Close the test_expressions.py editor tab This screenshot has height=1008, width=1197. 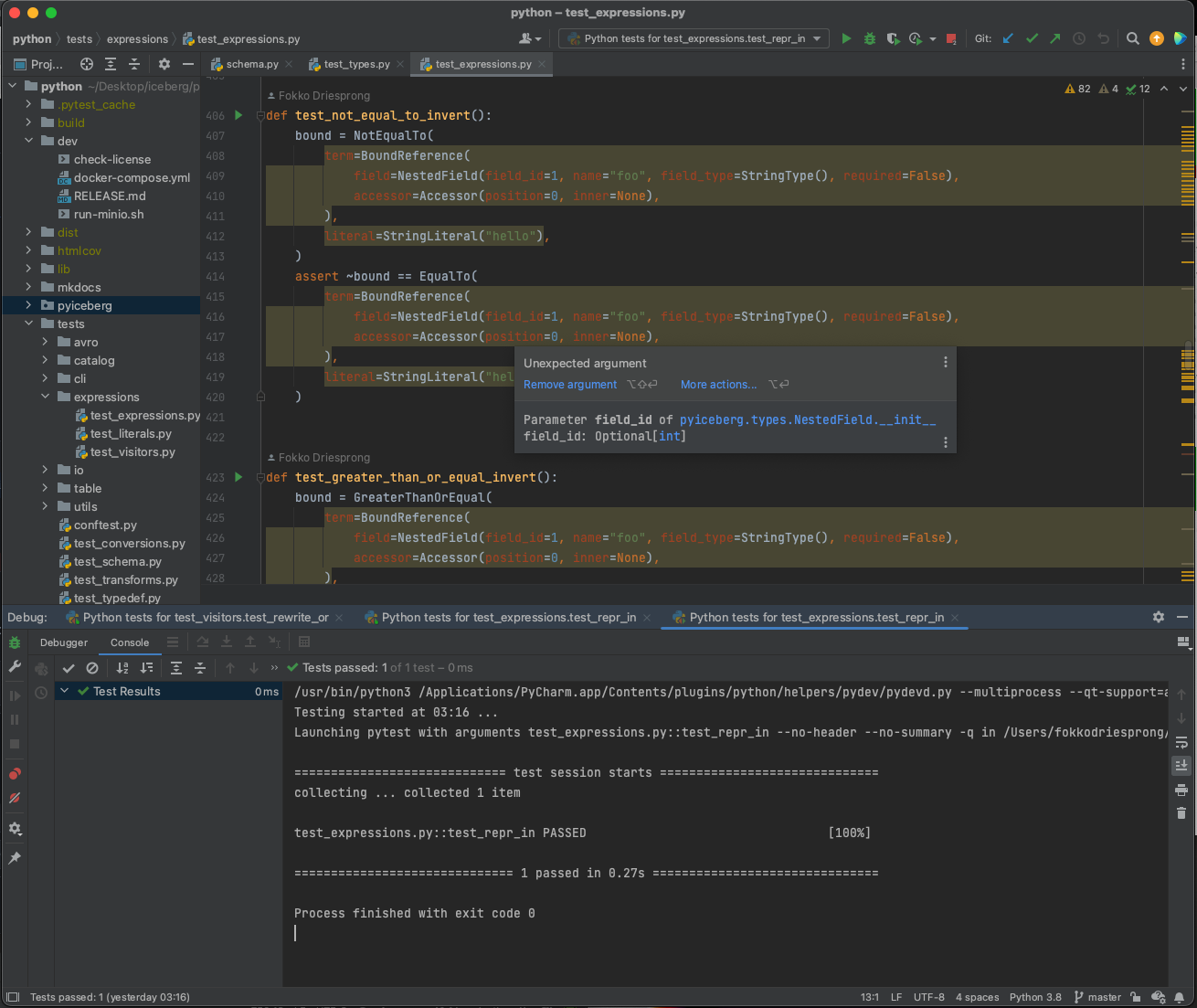pos(542,64)
